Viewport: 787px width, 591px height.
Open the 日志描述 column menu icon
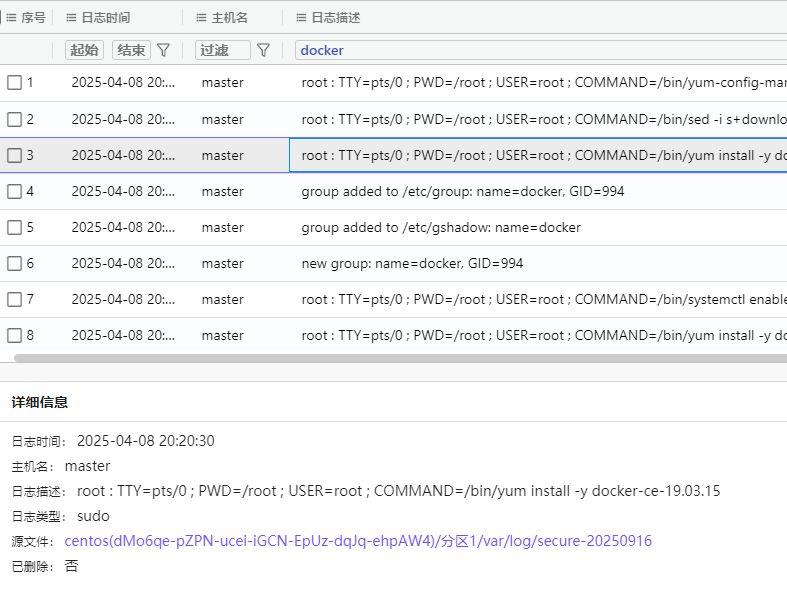pos(301,18)
